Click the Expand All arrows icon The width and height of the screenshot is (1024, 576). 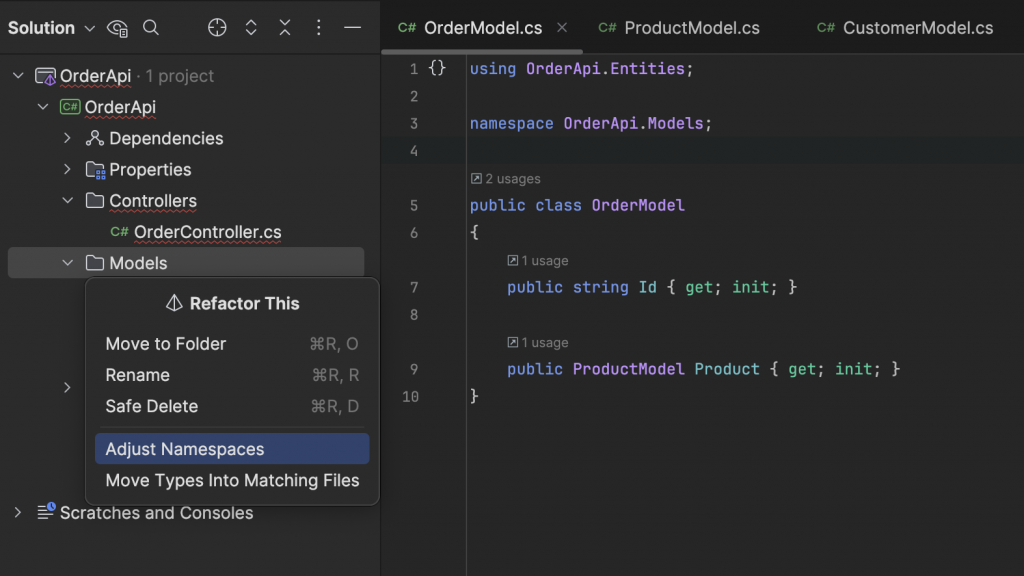pyautogui.click(x=251, y=28)
